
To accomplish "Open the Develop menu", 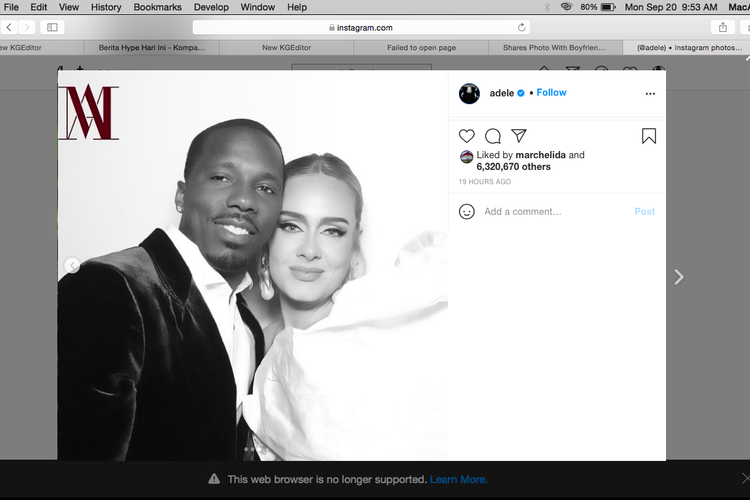I will (x=210, y=7).
